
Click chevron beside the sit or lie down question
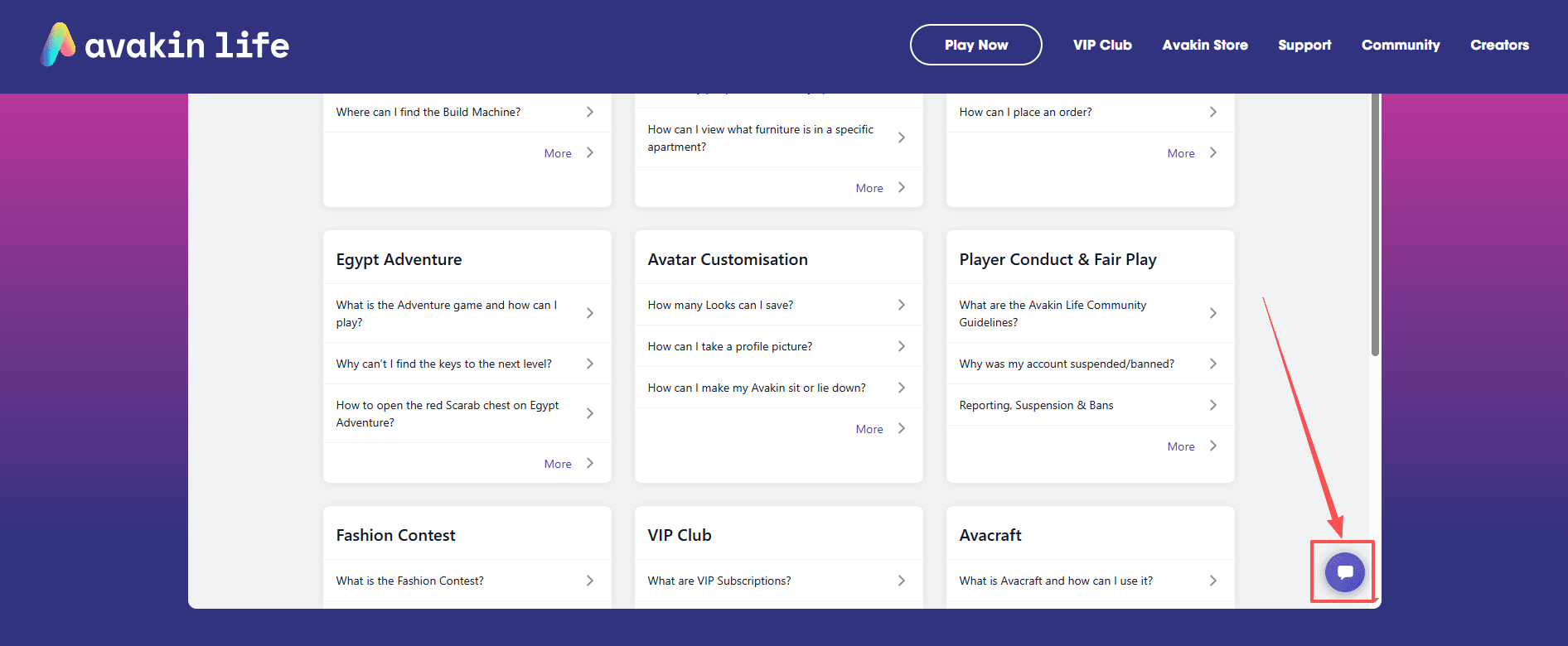[902, 388]
